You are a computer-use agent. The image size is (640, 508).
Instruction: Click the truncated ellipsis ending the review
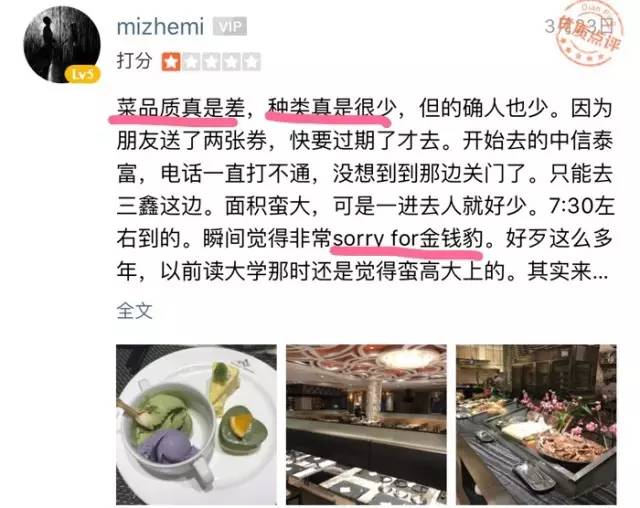600,273
